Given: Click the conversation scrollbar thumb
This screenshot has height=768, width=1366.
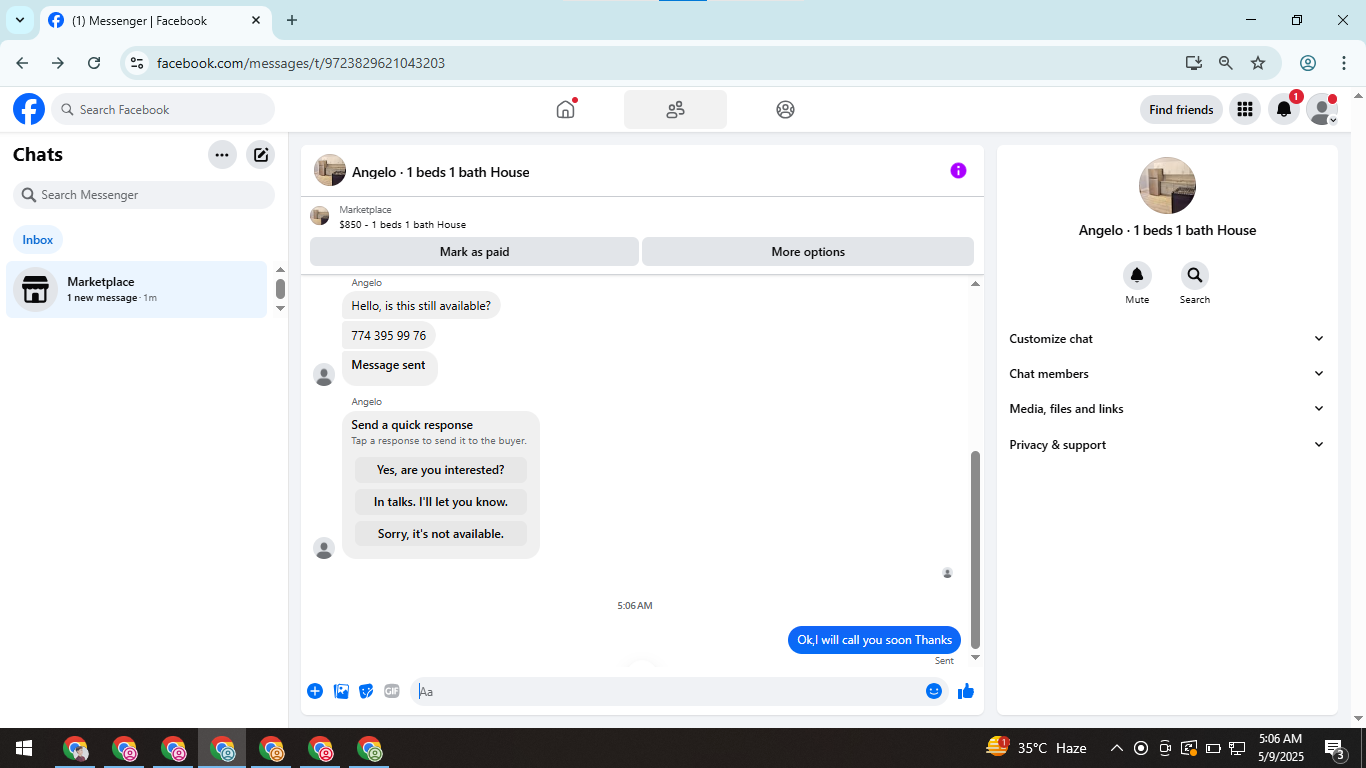Looking at the screenshot, I should tap(975, 550).
